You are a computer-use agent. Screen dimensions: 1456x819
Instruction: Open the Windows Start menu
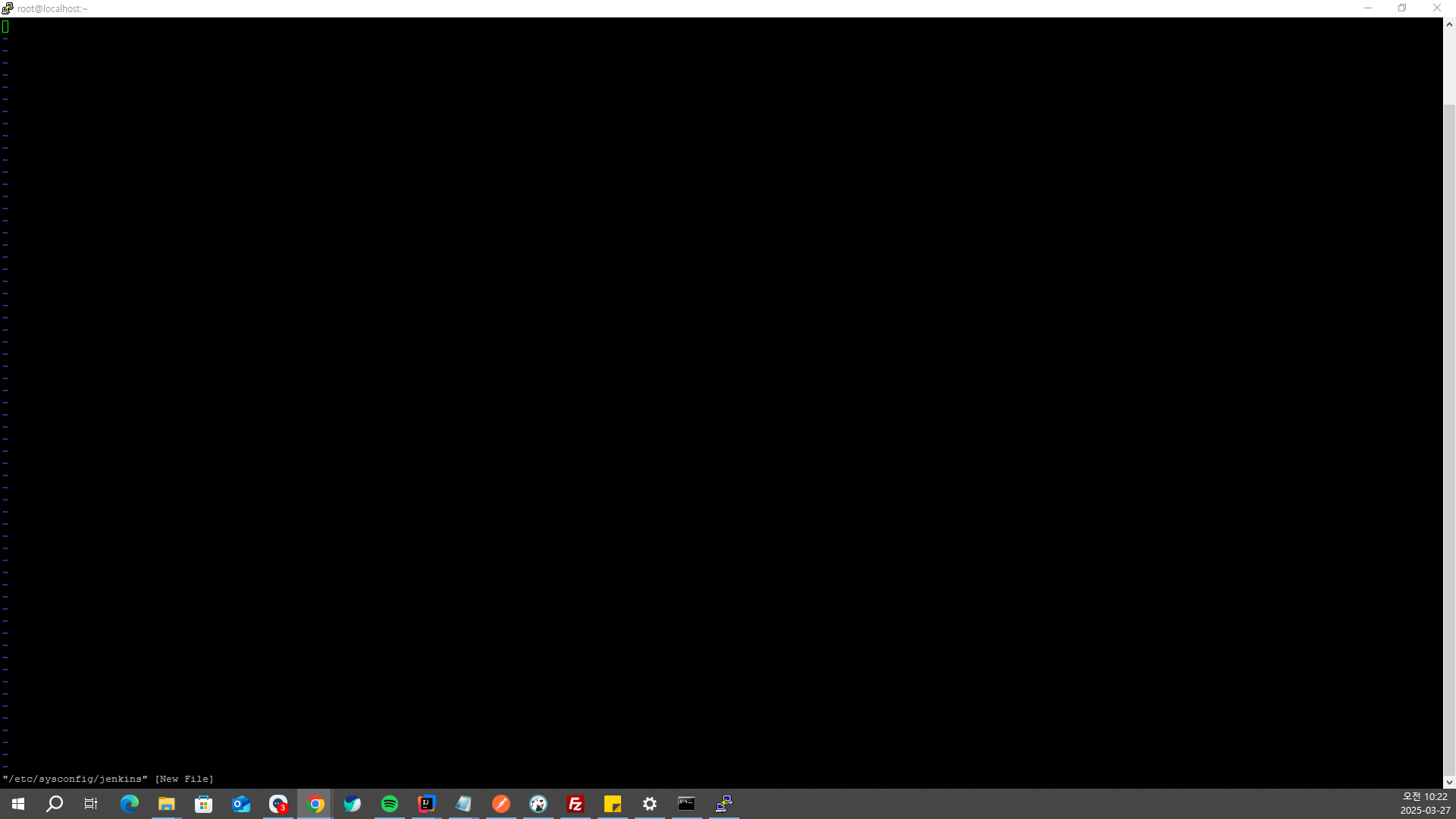pyautogui.click(x=18, y=804)
